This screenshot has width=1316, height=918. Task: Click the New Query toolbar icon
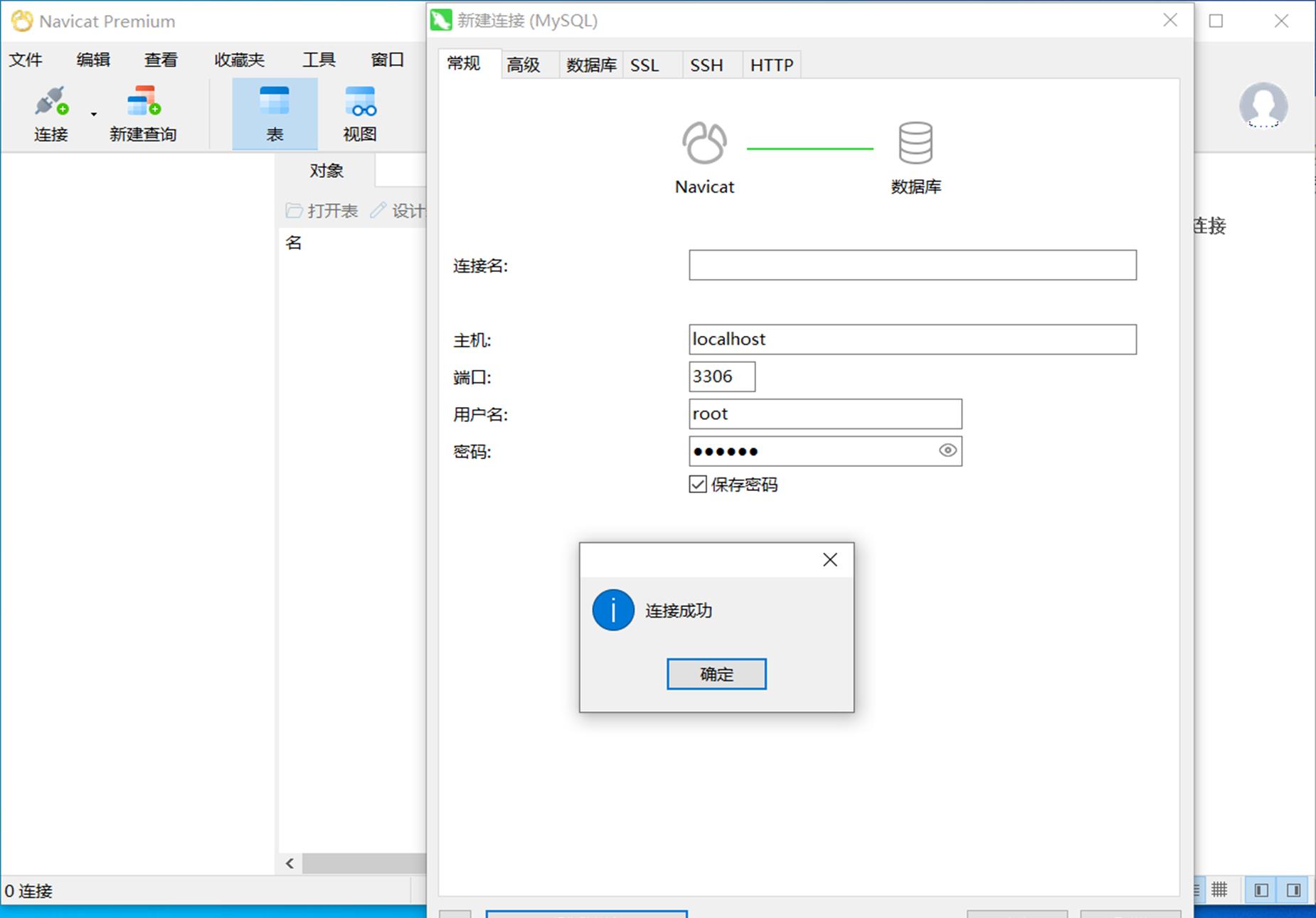(x=143, y=102)
